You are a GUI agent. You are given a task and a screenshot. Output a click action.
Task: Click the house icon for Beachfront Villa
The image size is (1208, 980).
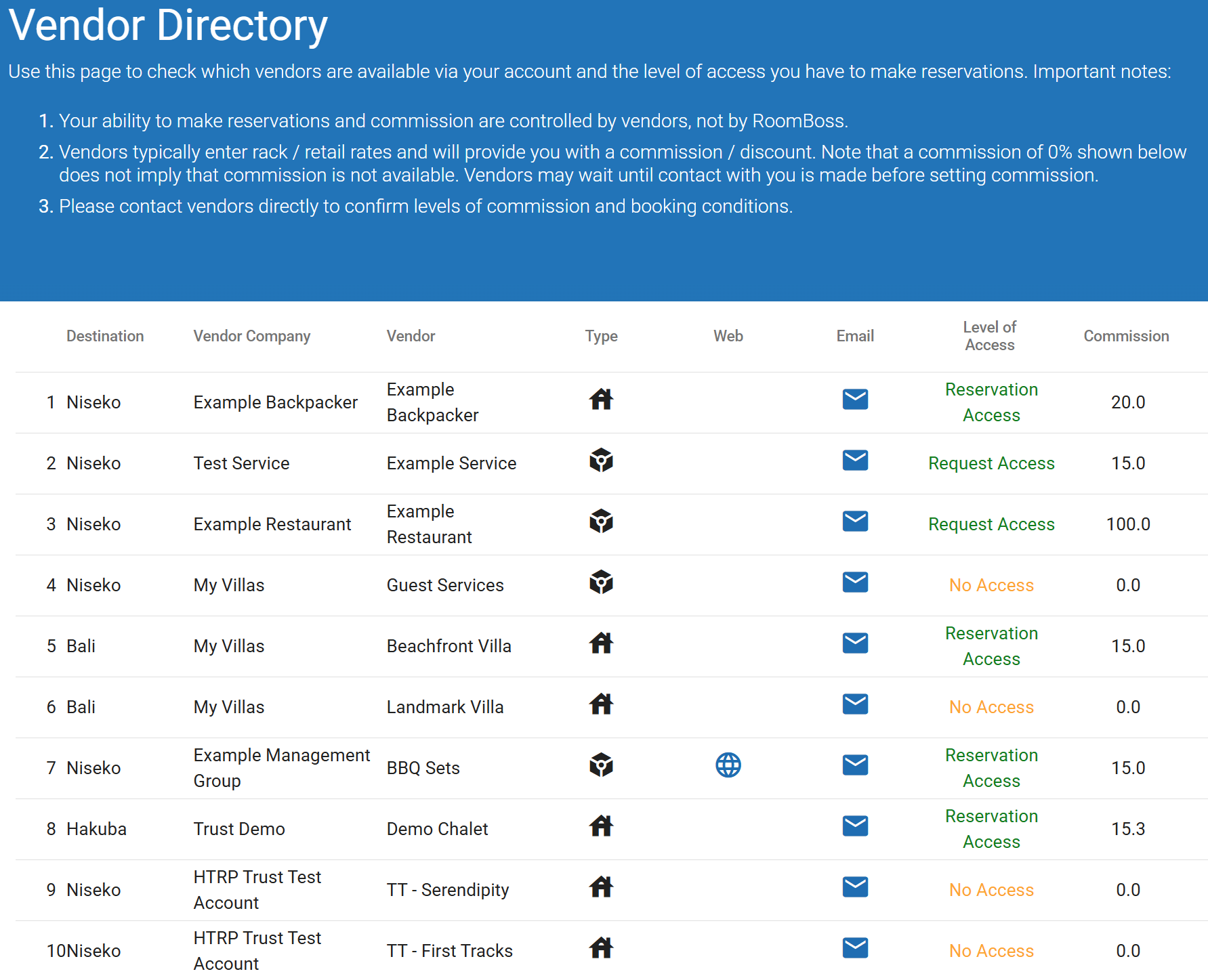(601, 643)
